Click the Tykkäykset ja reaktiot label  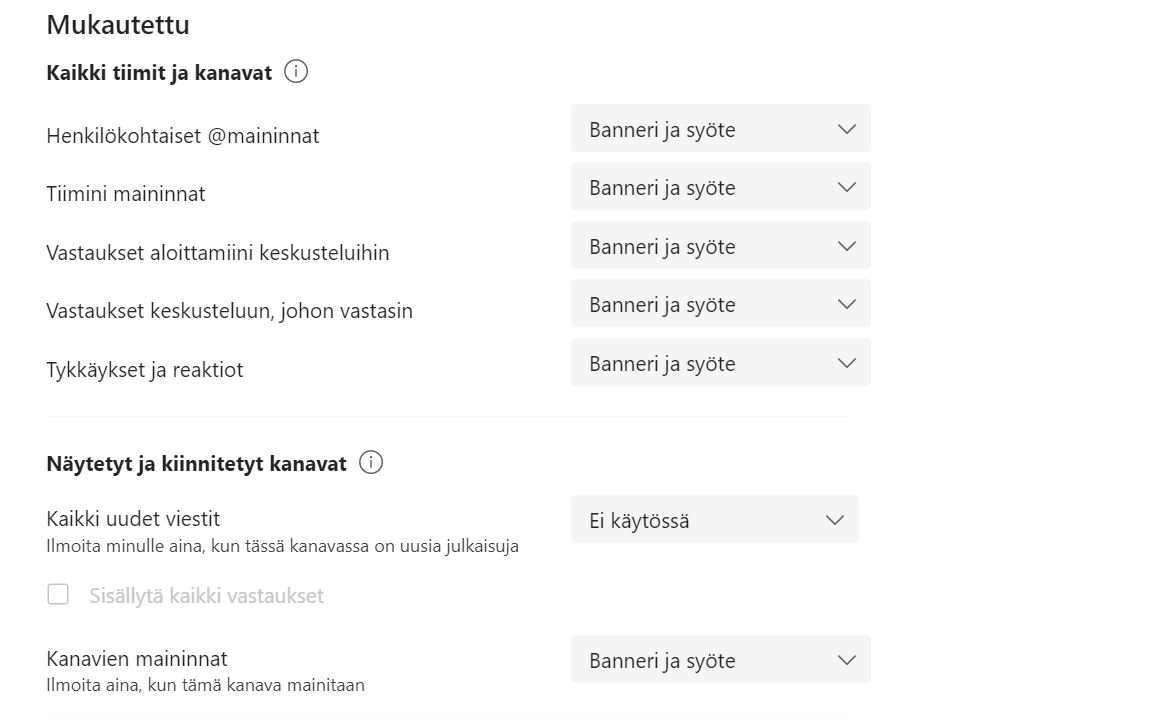coord(145,370)
